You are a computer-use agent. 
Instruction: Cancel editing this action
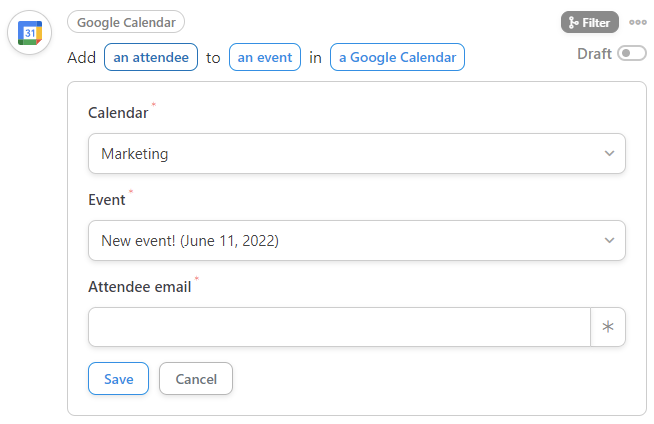(196, 379)
